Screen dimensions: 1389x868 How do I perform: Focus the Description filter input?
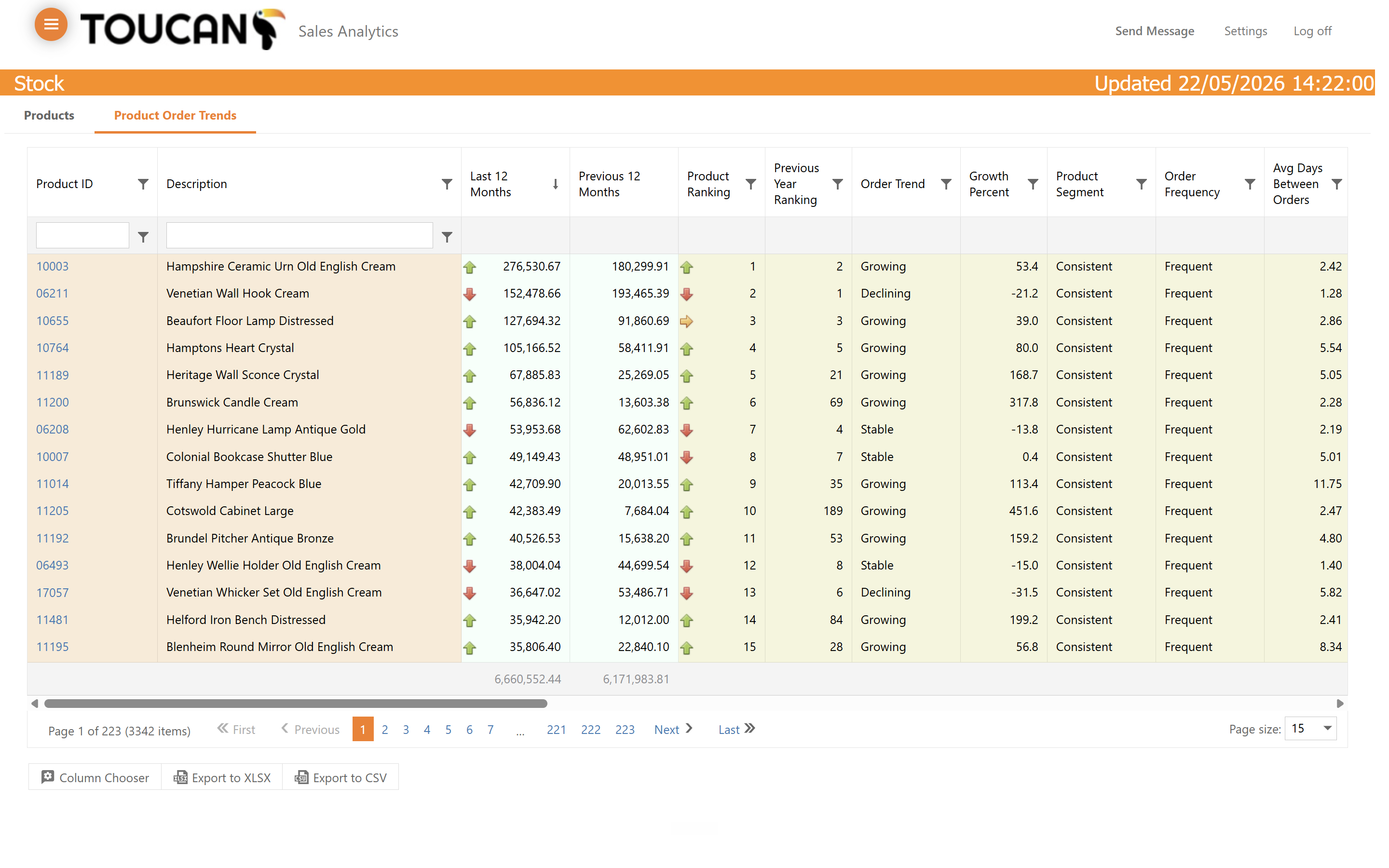[299, 235]
